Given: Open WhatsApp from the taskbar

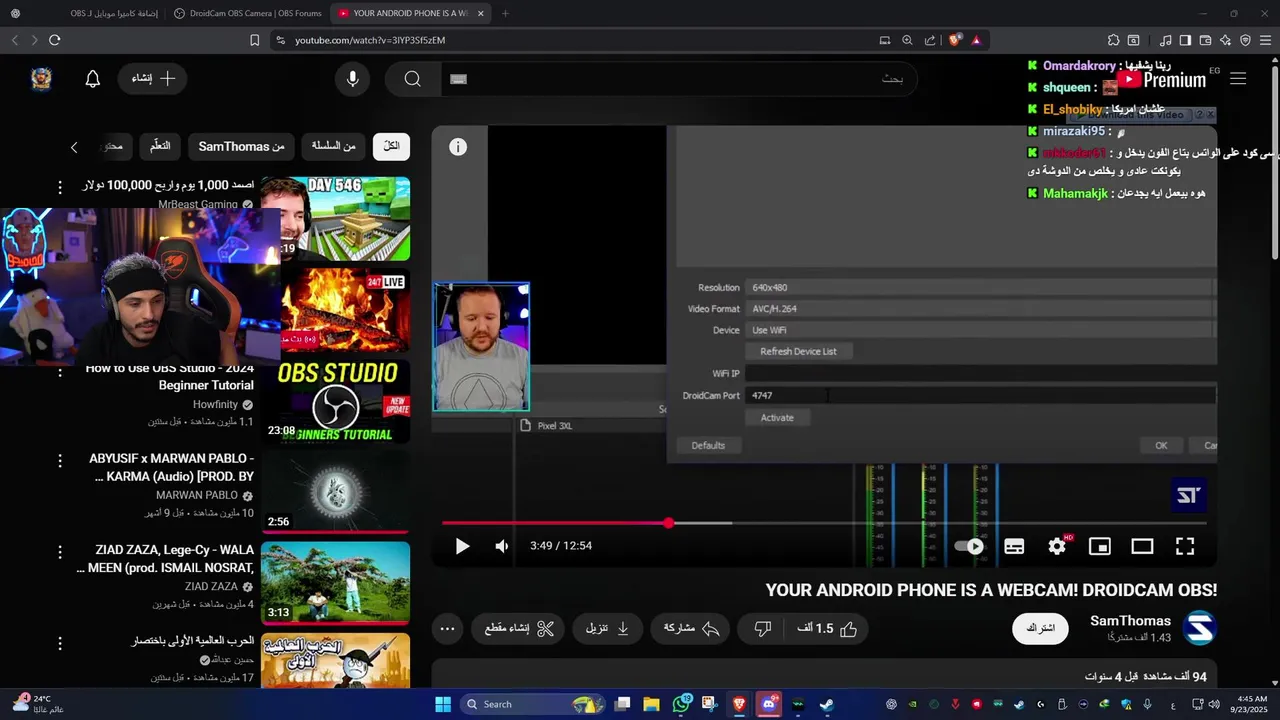Looking at the screenshot, I should pos(682,704).
